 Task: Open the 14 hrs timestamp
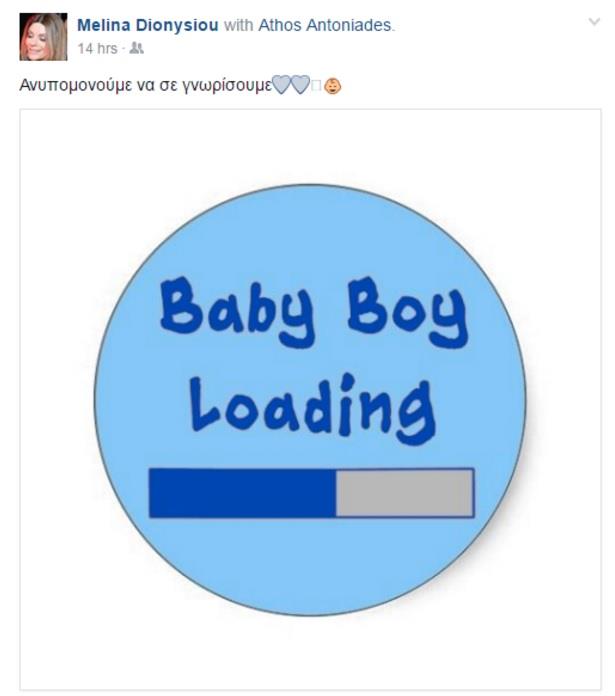click(x=97, y=48)
